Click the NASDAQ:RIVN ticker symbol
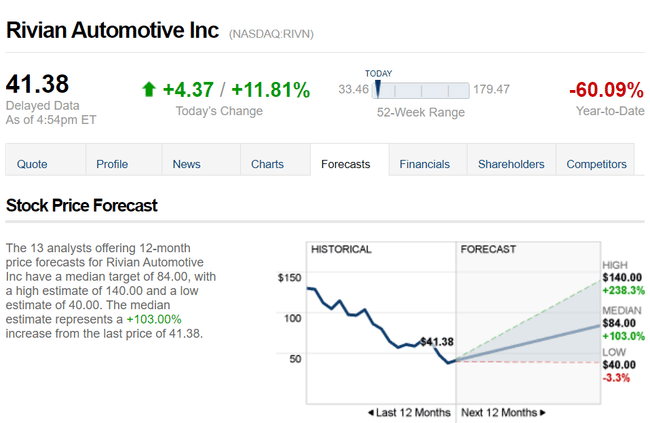Image resolution: width=650 pixels, height=423 pixels. pyautogui.click(x=271, y=33)
